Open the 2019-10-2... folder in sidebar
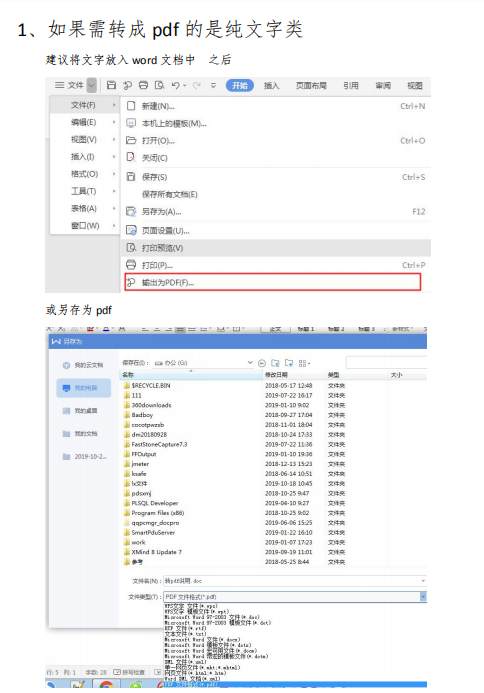The width and height of the screenshot is (484, 693). click(85, 457)
